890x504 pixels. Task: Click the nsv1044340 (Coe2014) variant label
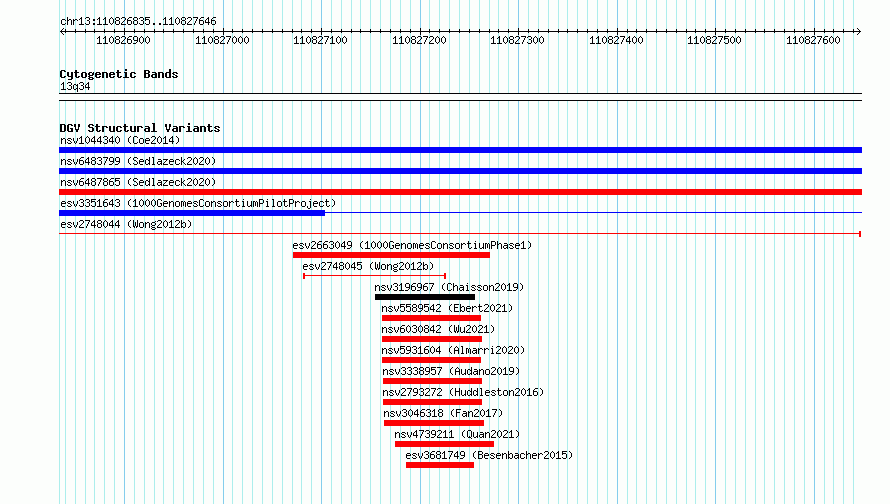coord(120,140)
